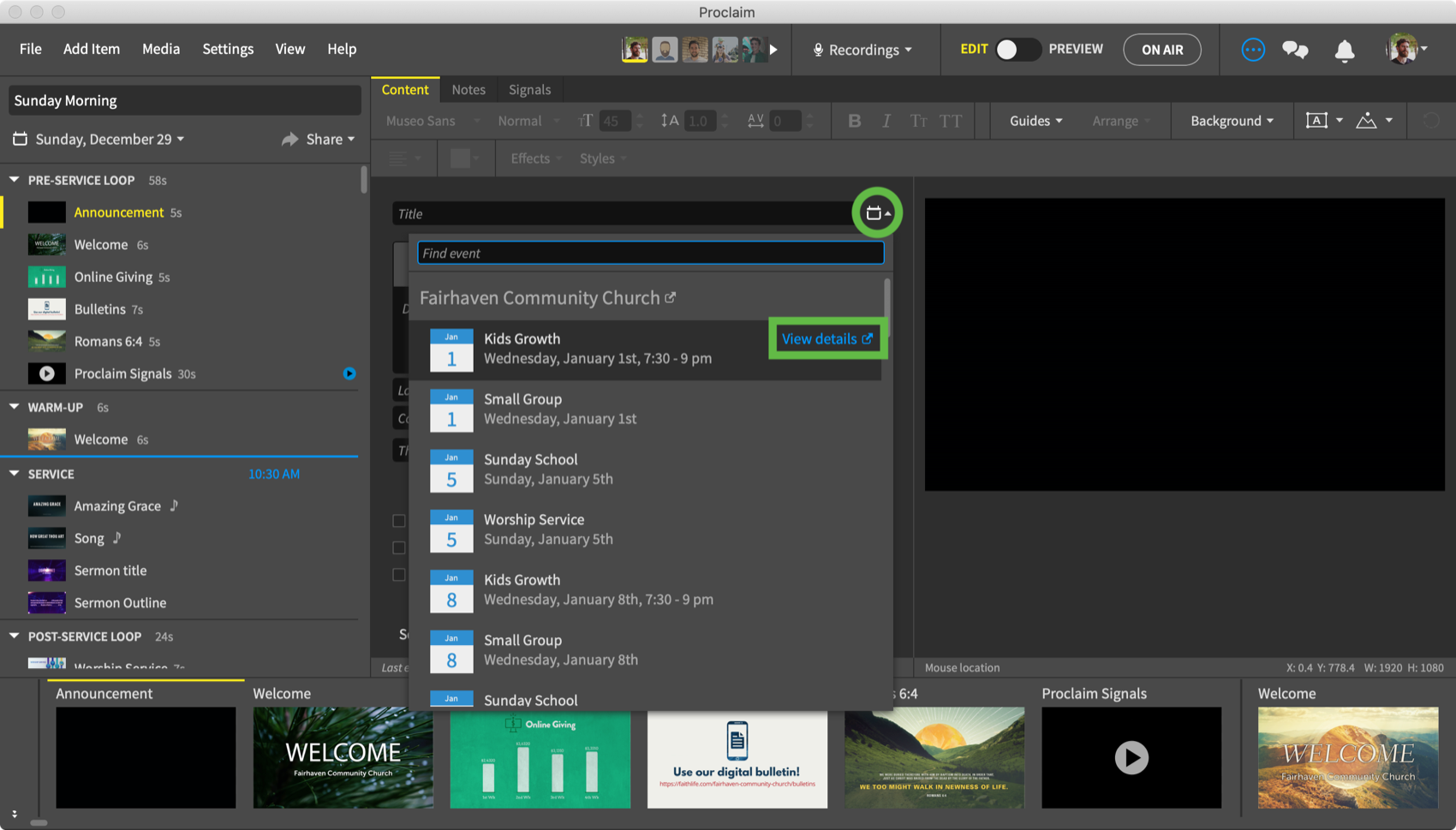Open the Recordings dropdown
Image resolution: width=1456 pixels, height=830 pixels.
[862, 50]
